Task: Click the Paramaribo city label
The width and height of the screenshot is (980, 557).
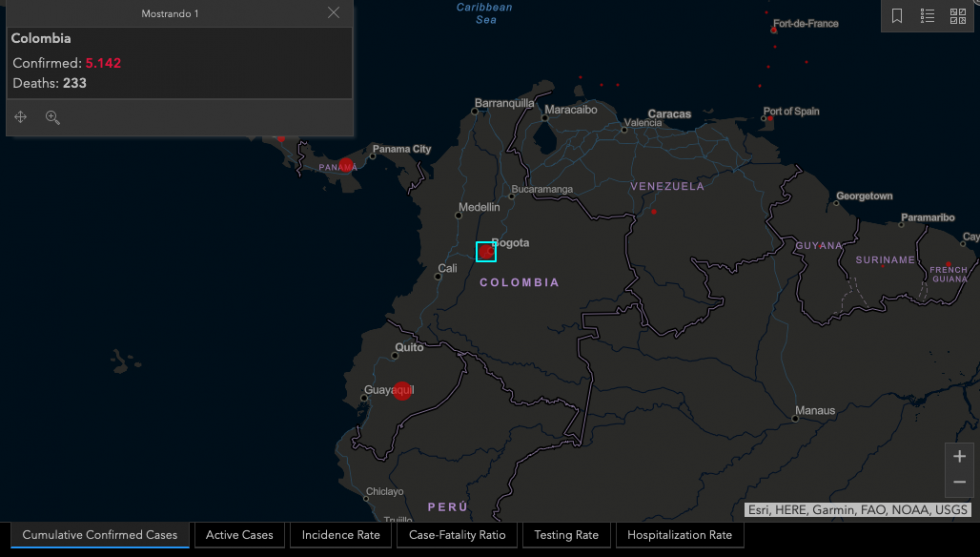Action: point(928,218)
